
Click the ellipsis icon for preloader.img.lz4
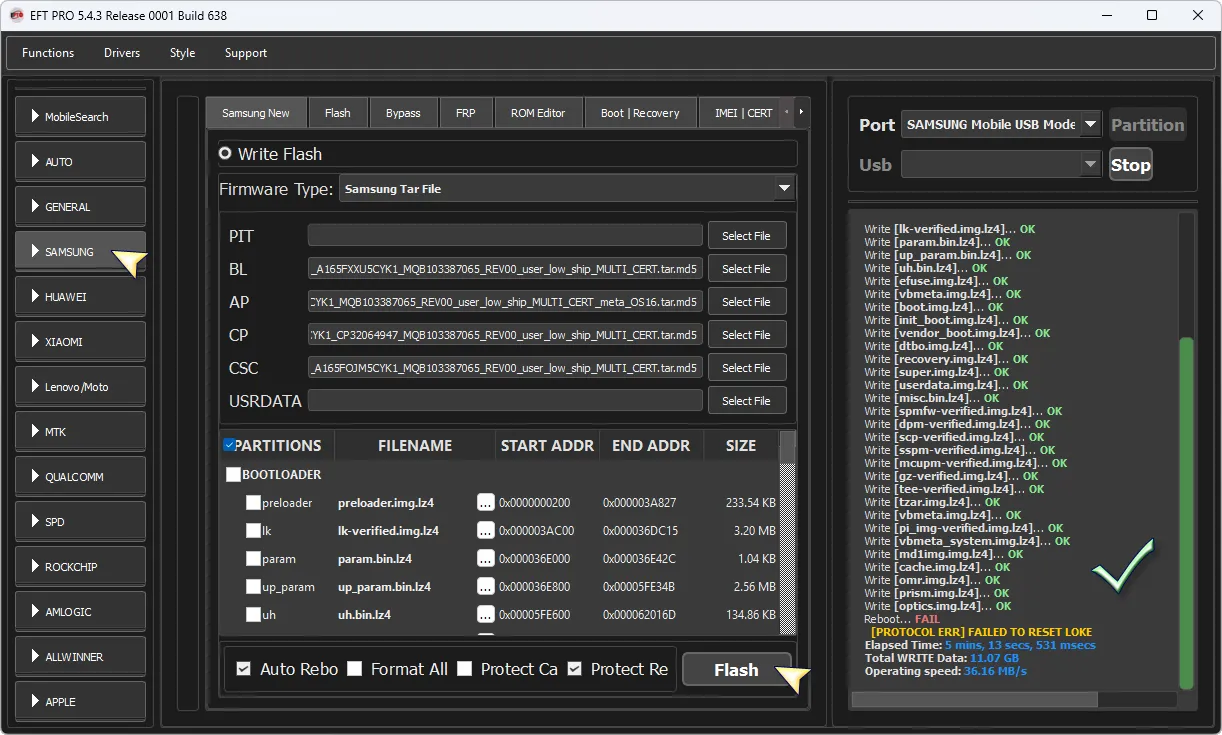486,503
